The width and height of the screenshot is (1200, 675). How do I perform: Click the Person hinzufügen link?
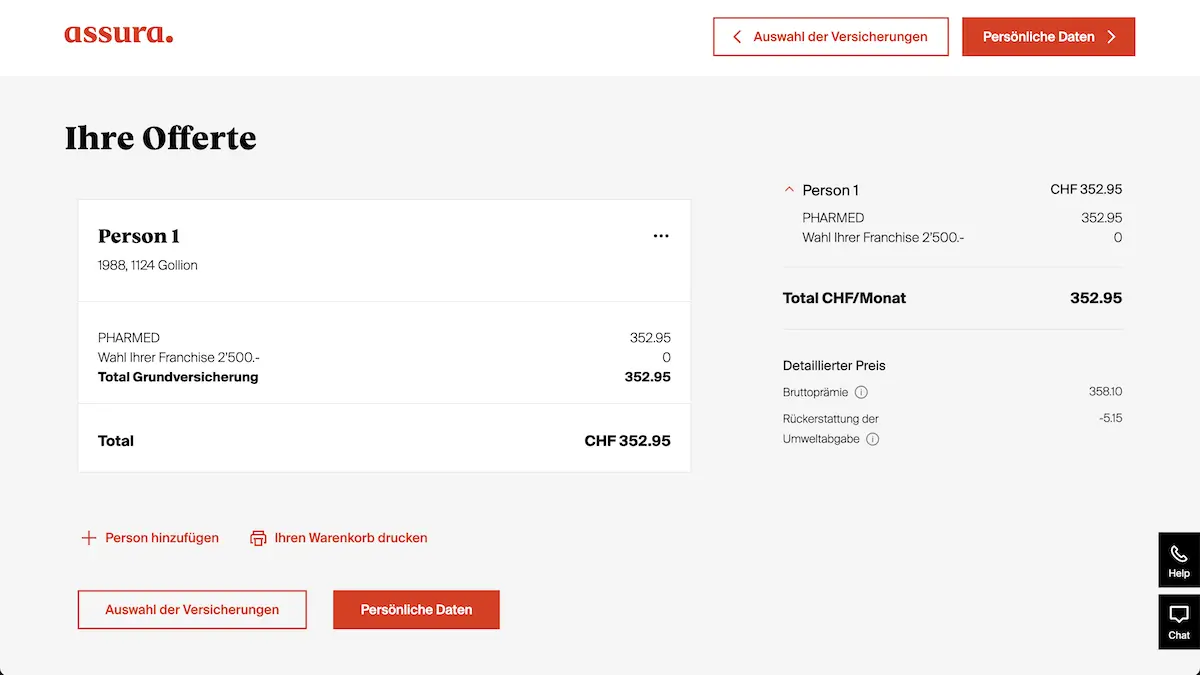click(x=162, y=538)
